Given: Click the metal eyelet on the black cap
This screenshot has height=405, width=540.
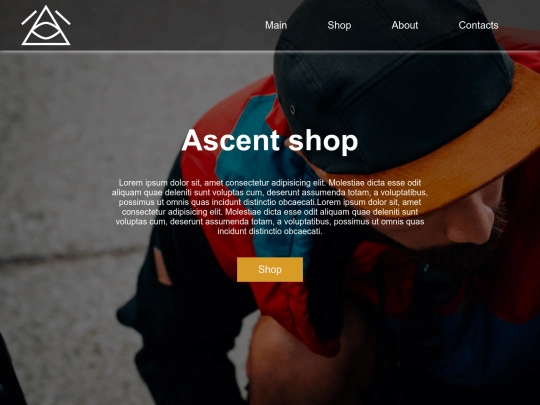Looking at the screenshot, I should (292, 110).
